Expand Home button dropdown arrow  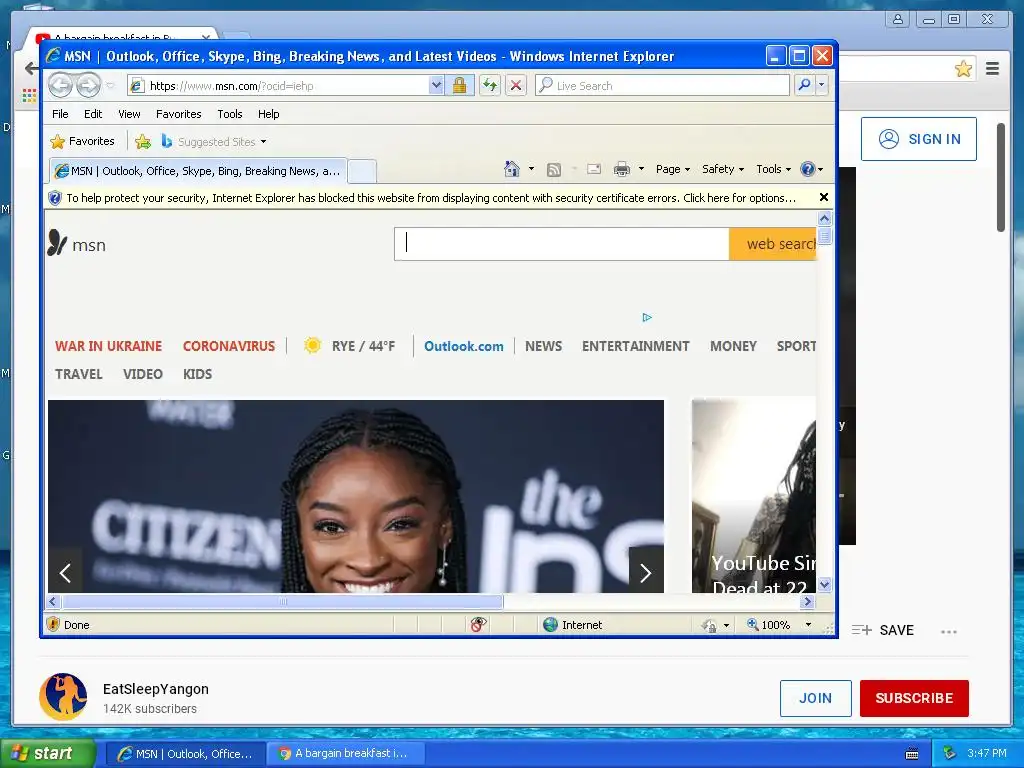click(532, 169)
